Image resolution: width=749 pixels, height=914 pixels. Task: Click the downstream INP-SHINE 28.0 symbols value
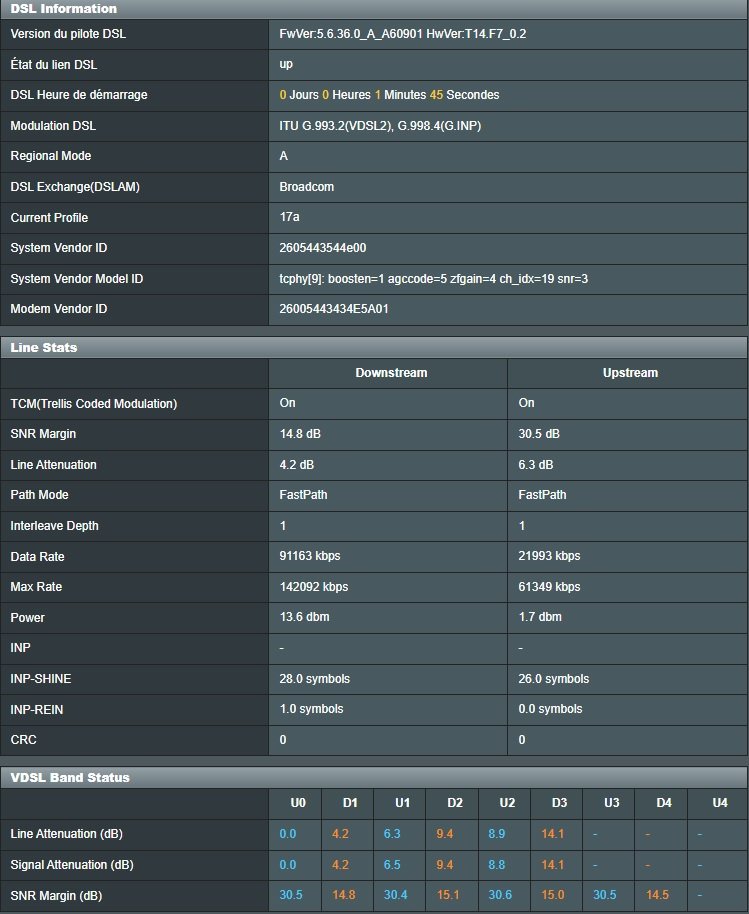coord(315,679)
